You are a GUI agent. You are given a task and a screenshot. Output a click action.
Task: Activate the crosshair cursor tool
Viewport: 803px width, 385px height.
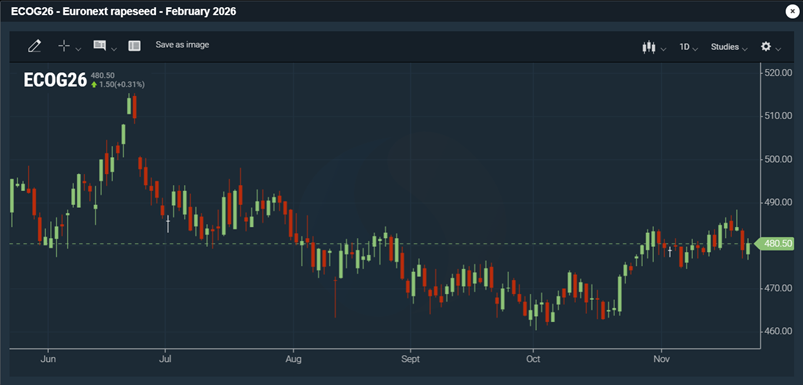(64, 46)
